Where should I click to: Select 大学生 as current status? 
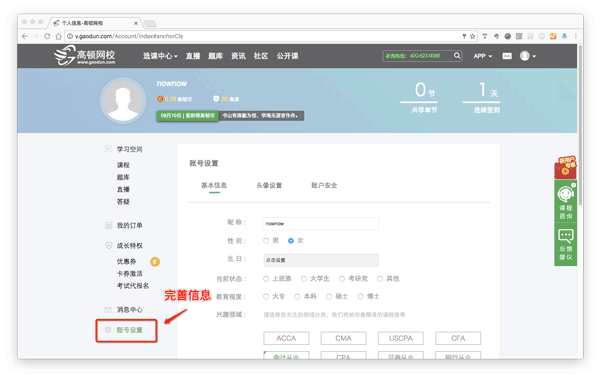304,279
